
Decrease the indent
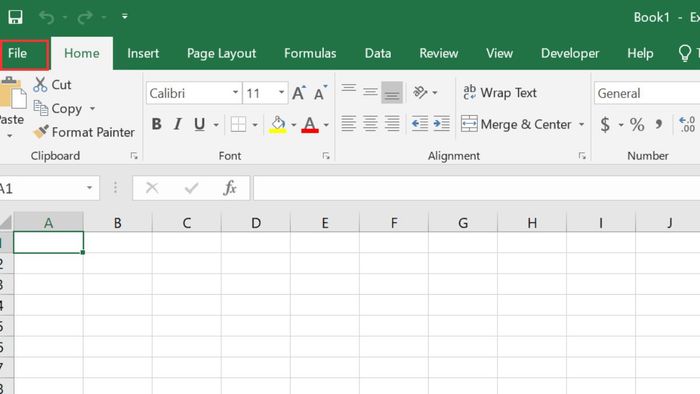click(420, 124)
